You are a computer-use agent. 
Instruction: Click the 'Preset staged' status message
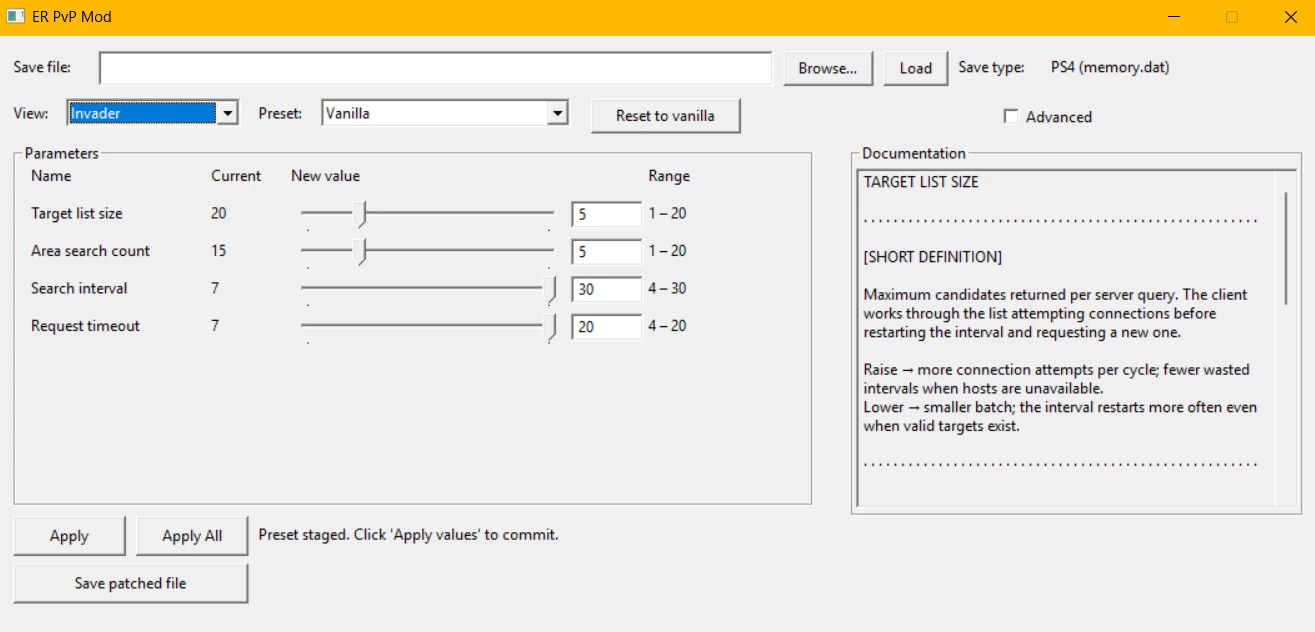coord(408,535)
